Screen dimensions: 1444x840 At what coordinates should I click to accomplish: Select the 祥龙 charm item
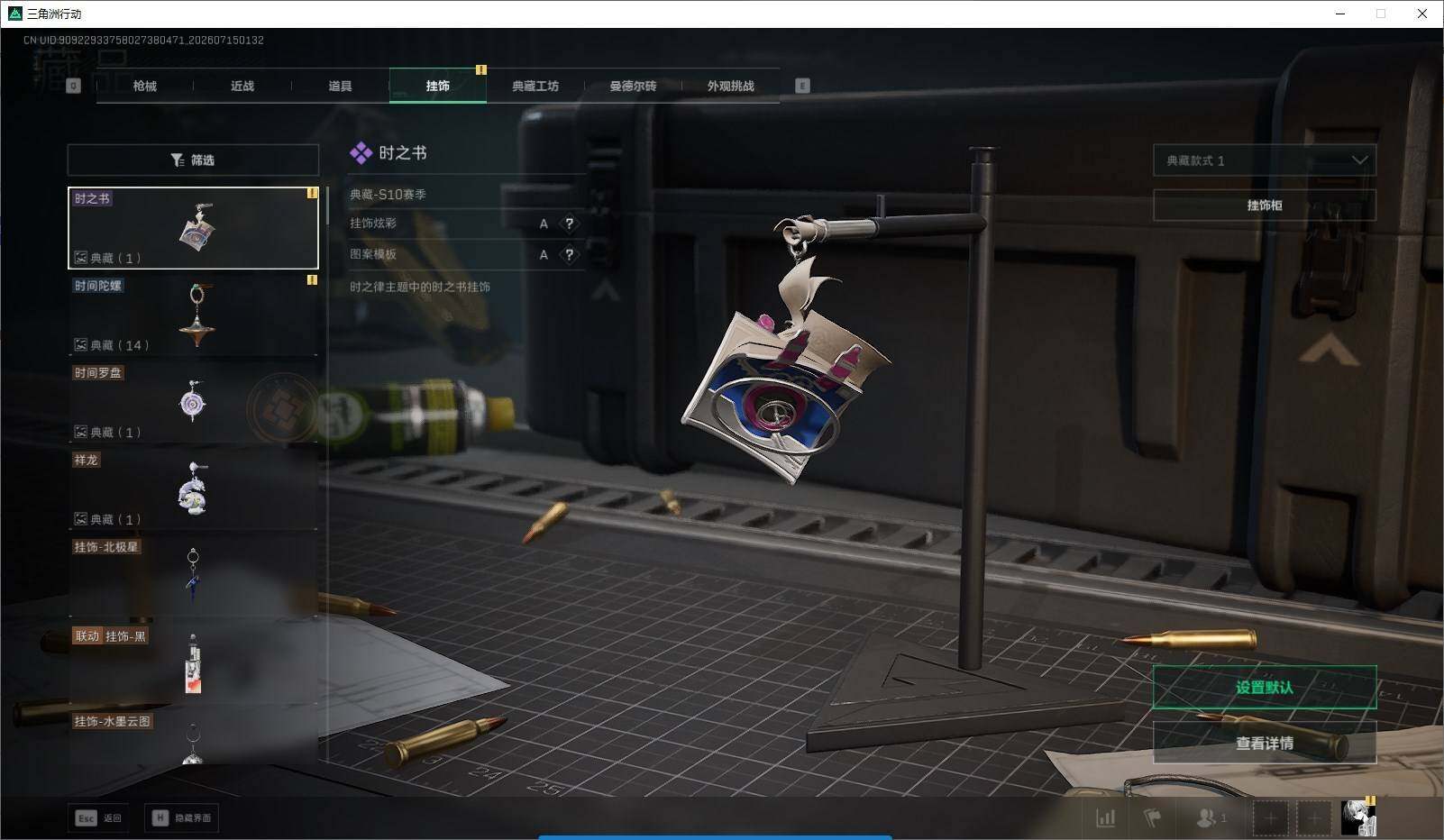193,489
